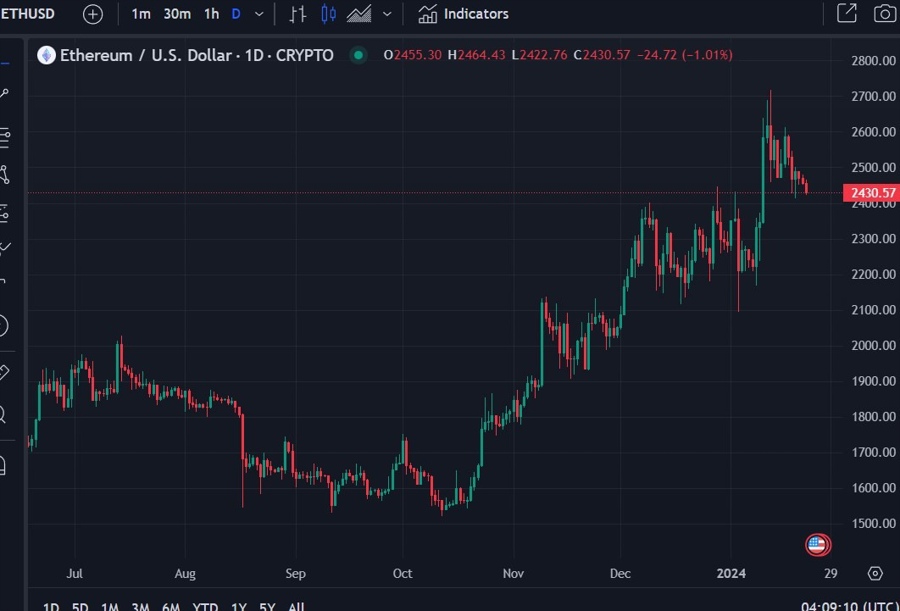Select the brush drawing tool in sidebar
Screen dimensions: 900x611
(3, 248)
